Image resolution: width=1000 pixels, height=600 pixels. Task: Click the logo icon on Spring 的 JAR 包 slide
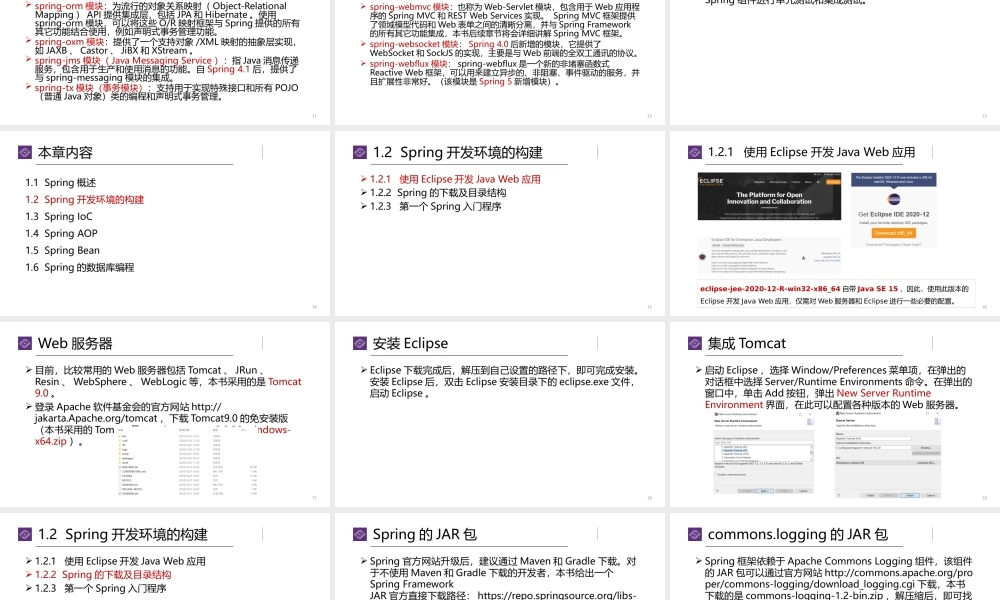tap(360, 535)
